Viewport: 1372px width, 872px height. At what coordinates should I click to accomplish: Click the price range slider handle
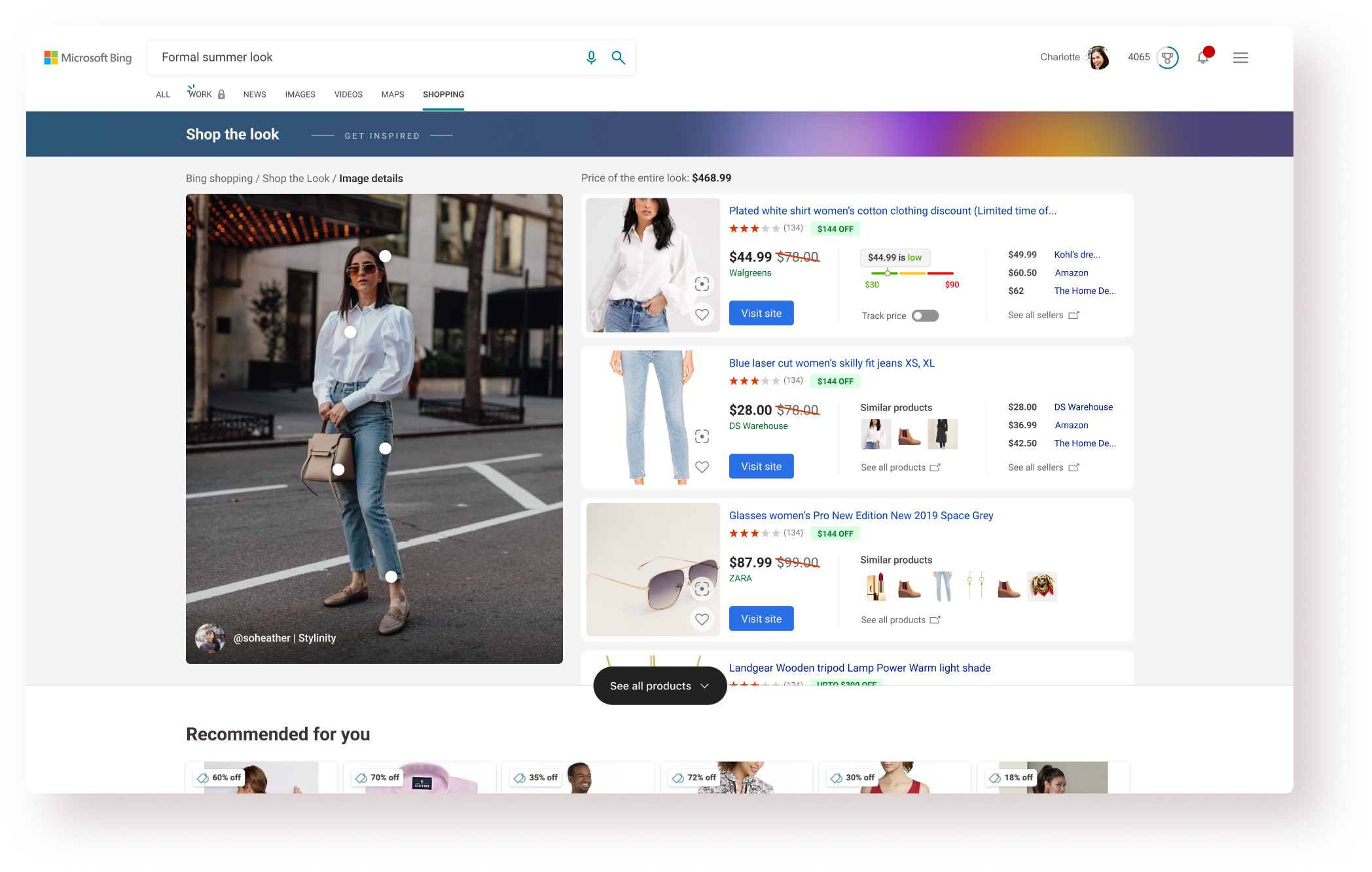click(888, 273)
